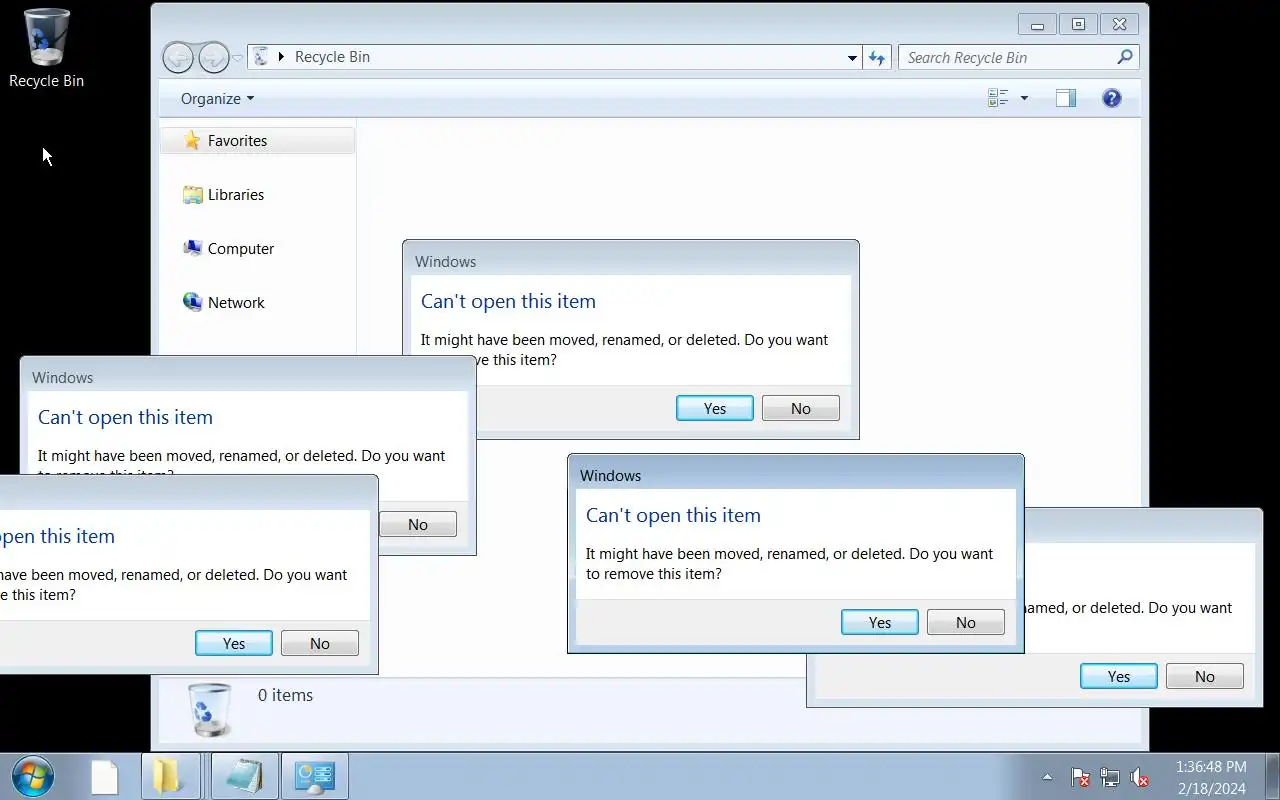Click the Libraries folder icon
1280x800 pixels.
[x=193, y=195]
